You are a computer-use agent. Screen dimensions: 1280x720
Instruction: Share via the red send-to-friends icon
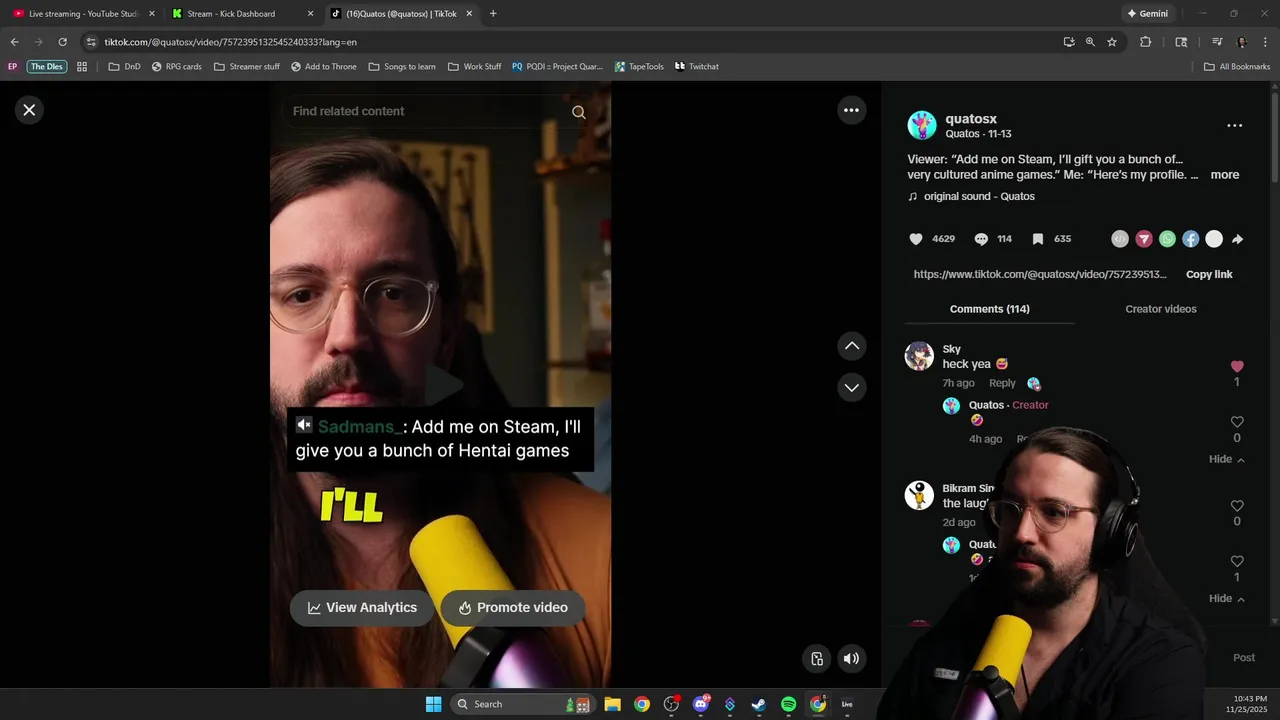point(1144,239)
